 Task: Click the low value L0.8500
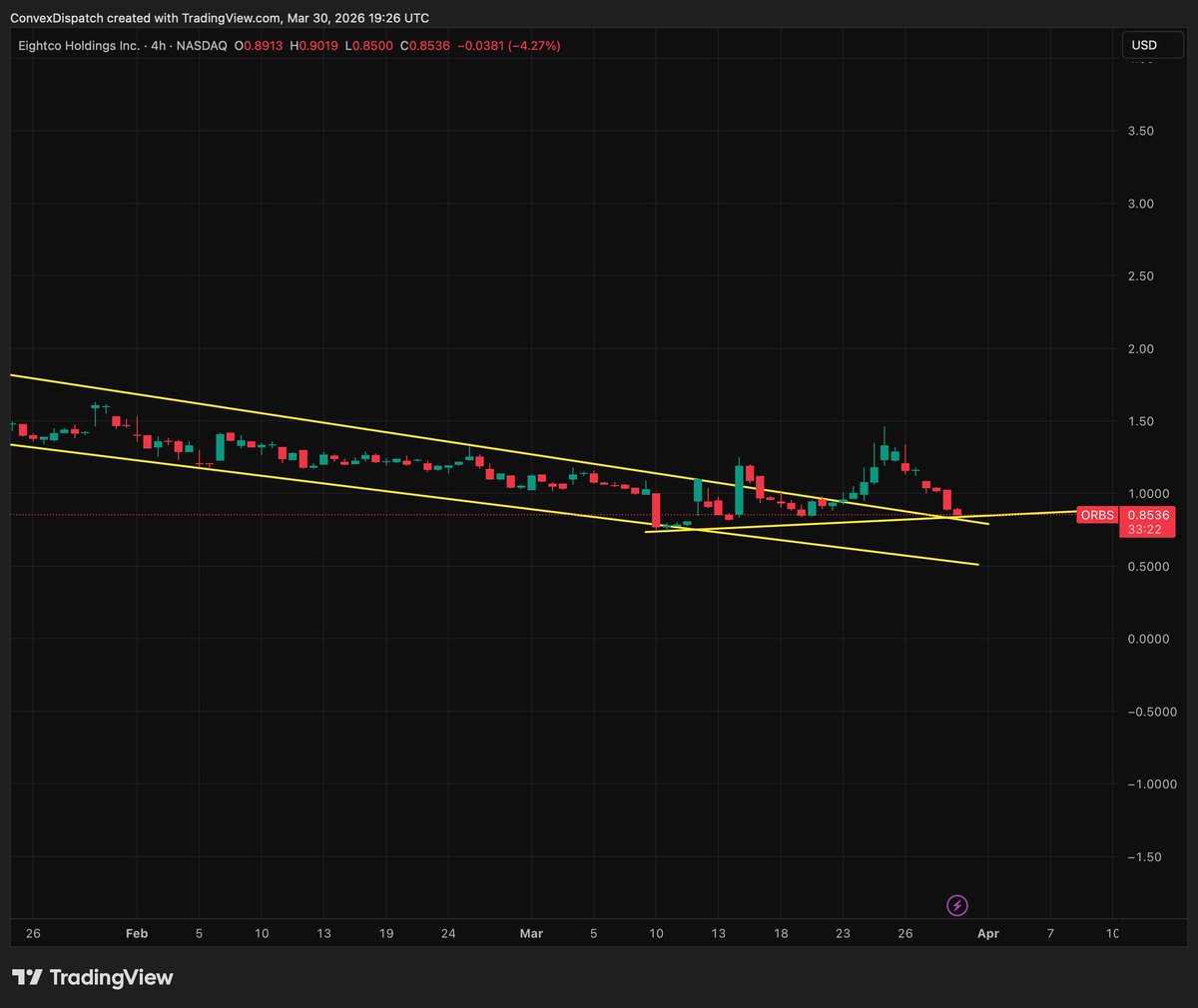[x=369, y=46]
